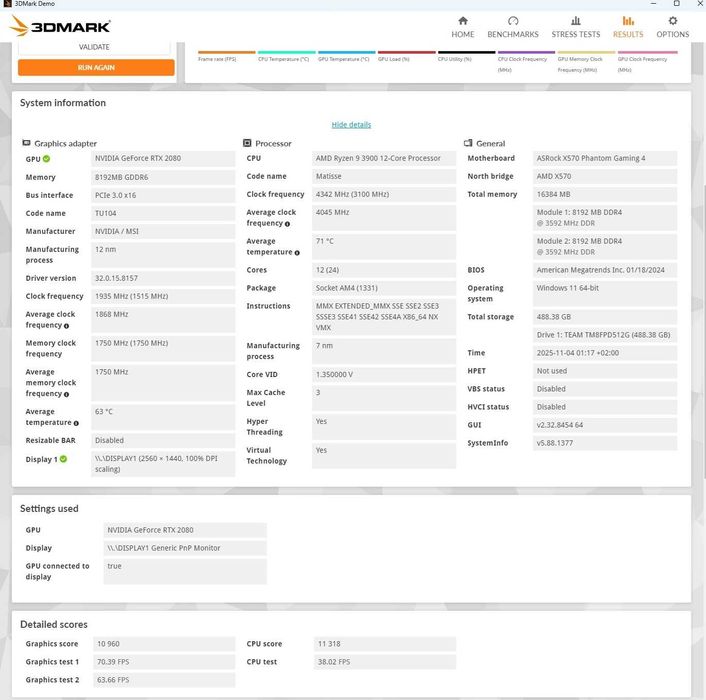Image resolution: width=706 pixels, height=700 pixels.
Task: Click the Hide details link
Action: tap(351, 125)
